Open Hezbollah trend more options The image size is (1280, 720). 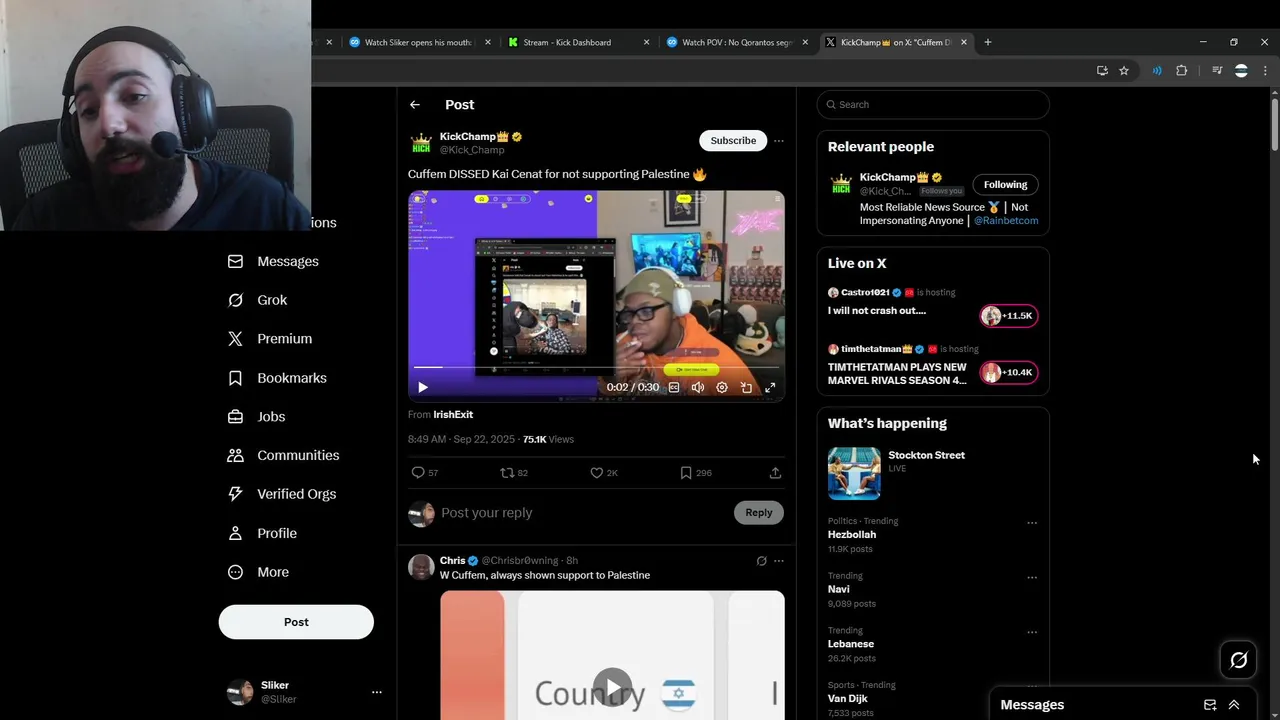1032,523
